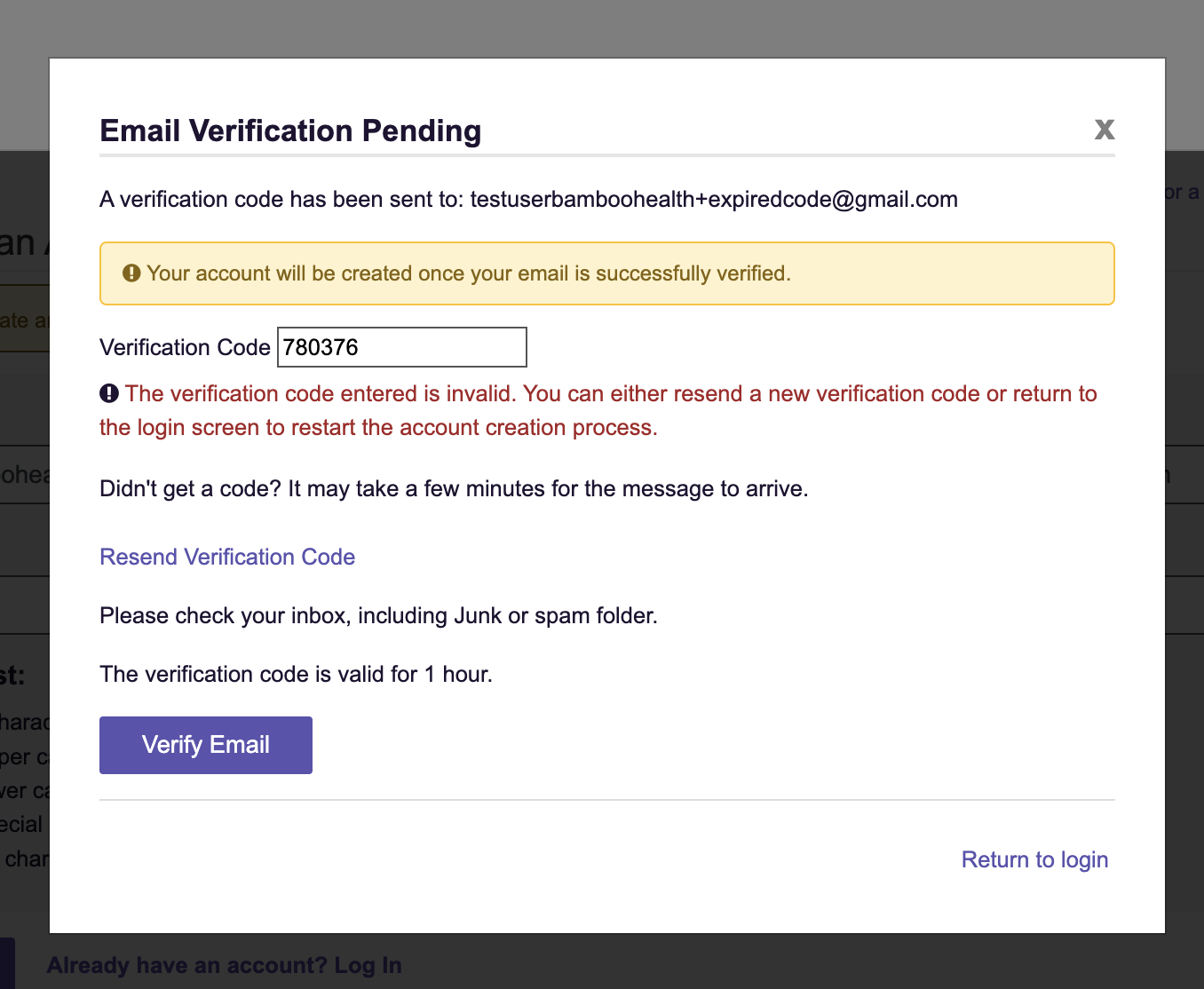Screen dimensions: 1204x989
Task: Click the Verification Code field label
Action: pos(185,347)
